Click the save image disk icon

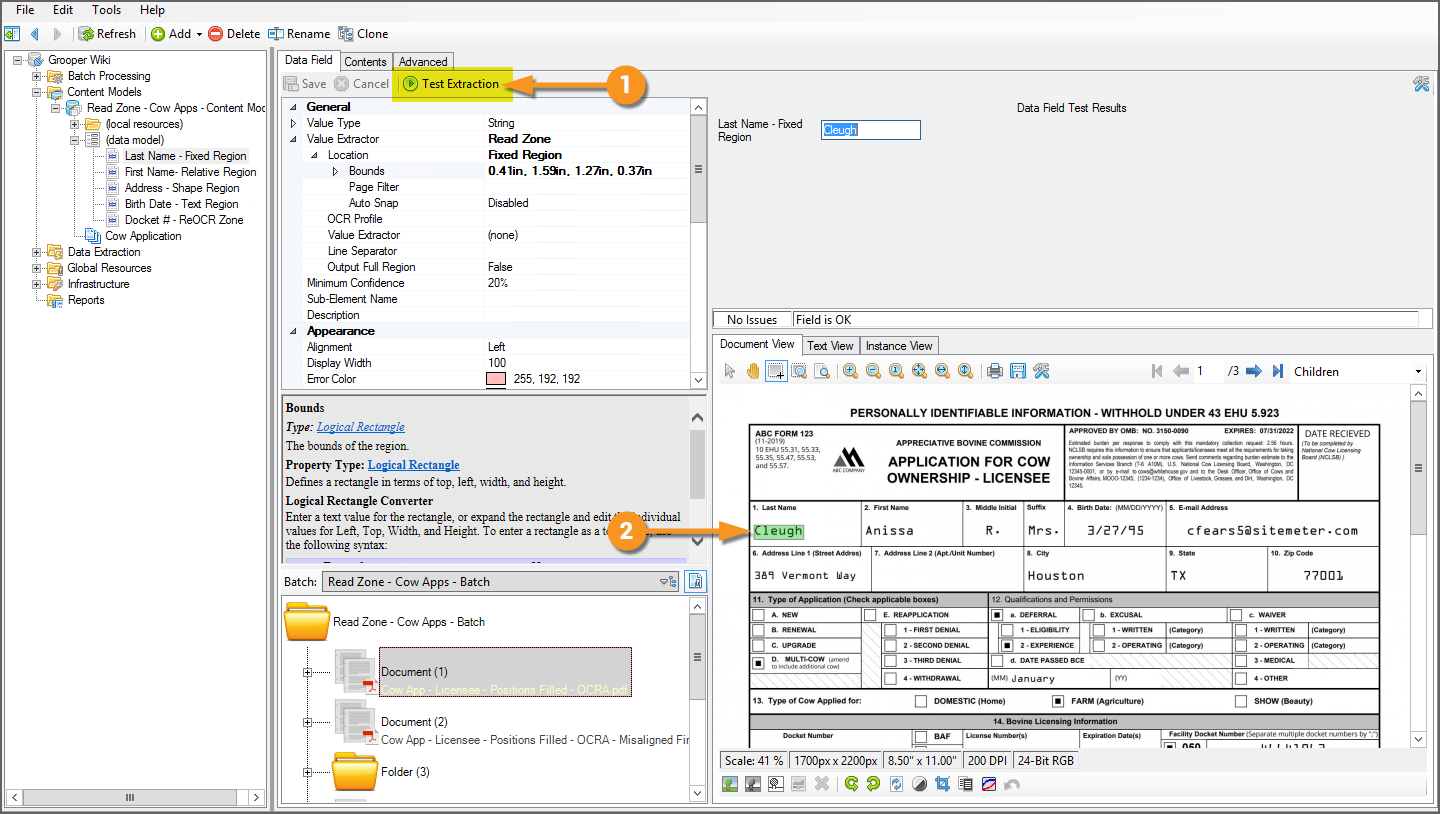coord(1017,371)
